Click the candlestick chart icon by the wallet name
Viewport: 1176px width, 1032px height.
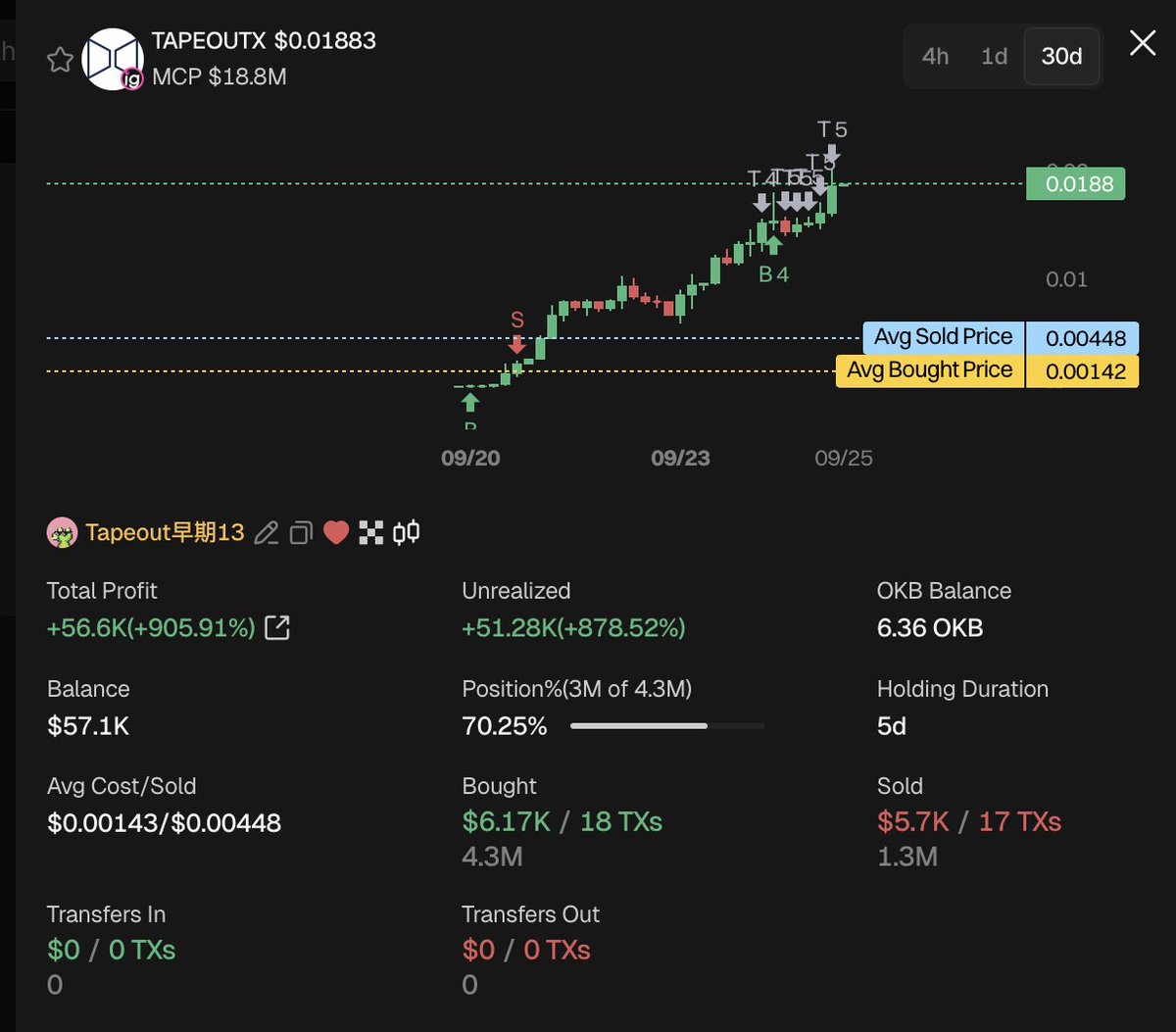pos(406,533)
